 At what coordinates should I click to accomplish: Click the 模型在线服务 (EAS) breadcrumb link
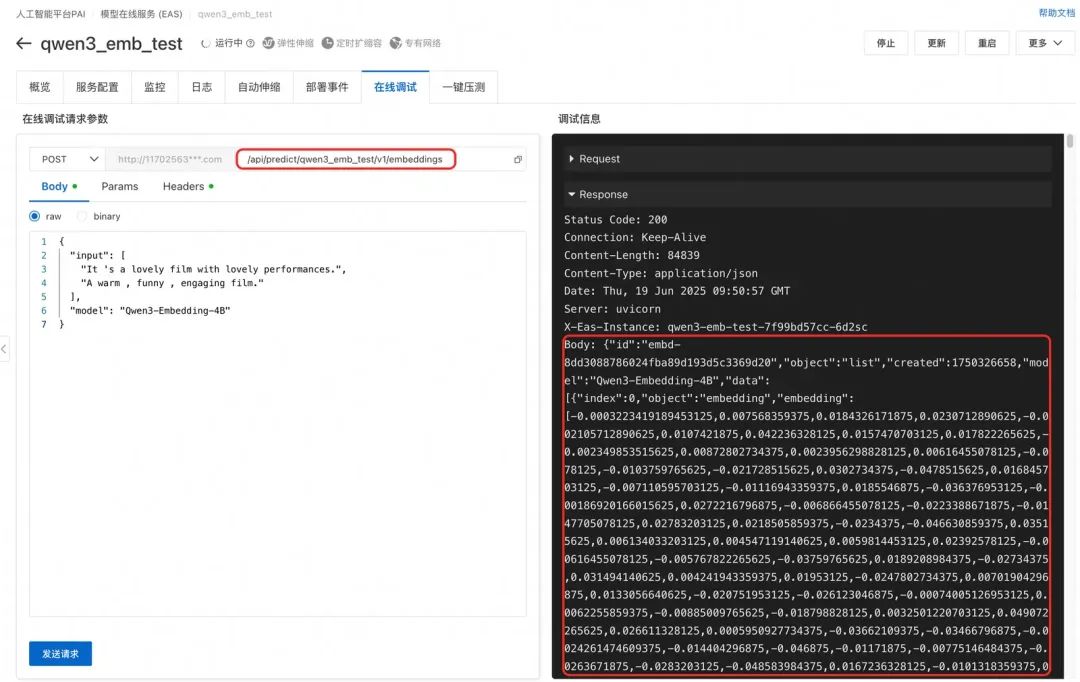click(x=139, y=14)
